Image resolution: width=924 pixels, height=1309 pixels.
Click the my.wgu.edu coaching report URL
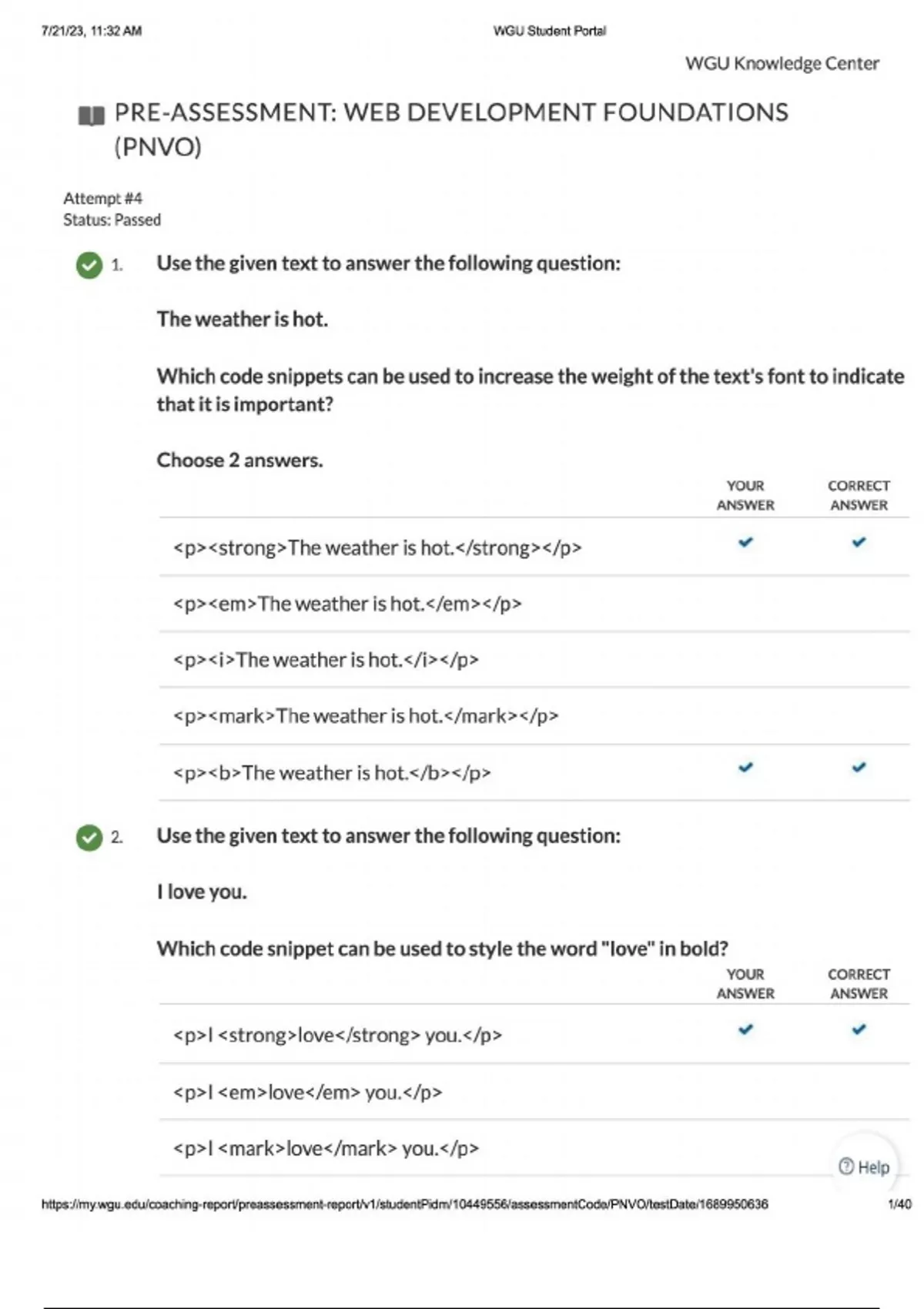tap(404, 1204)
